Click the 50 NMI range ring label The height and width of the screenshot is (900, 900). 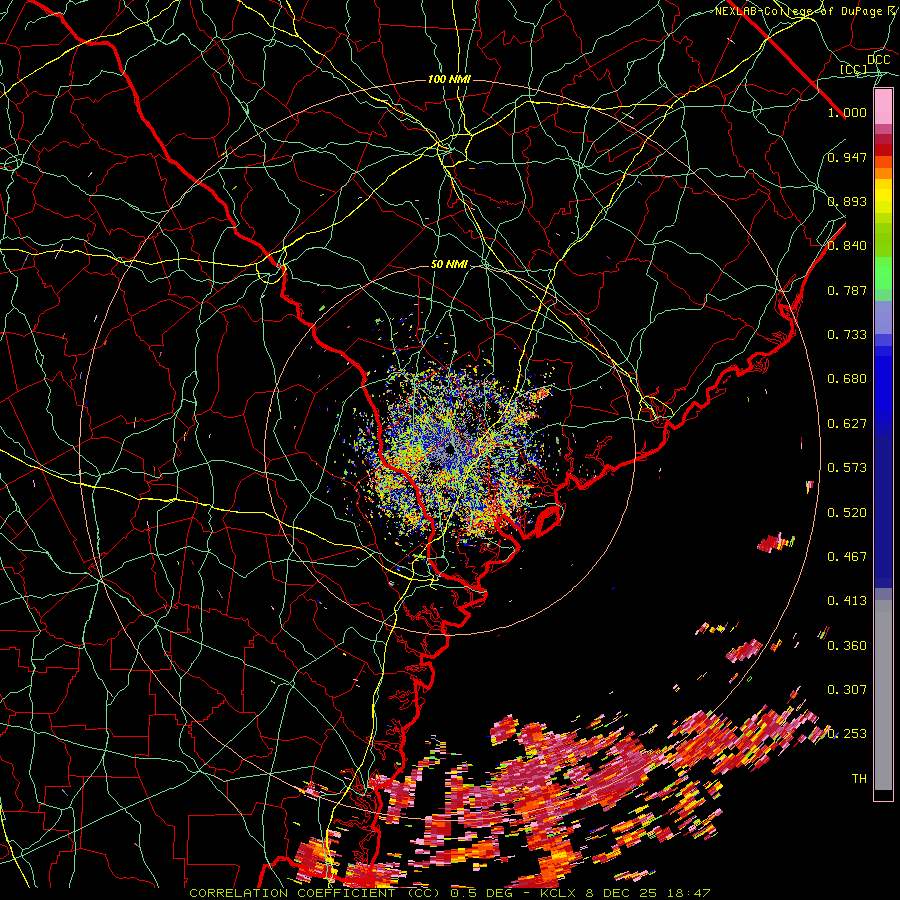pos(449,265)
